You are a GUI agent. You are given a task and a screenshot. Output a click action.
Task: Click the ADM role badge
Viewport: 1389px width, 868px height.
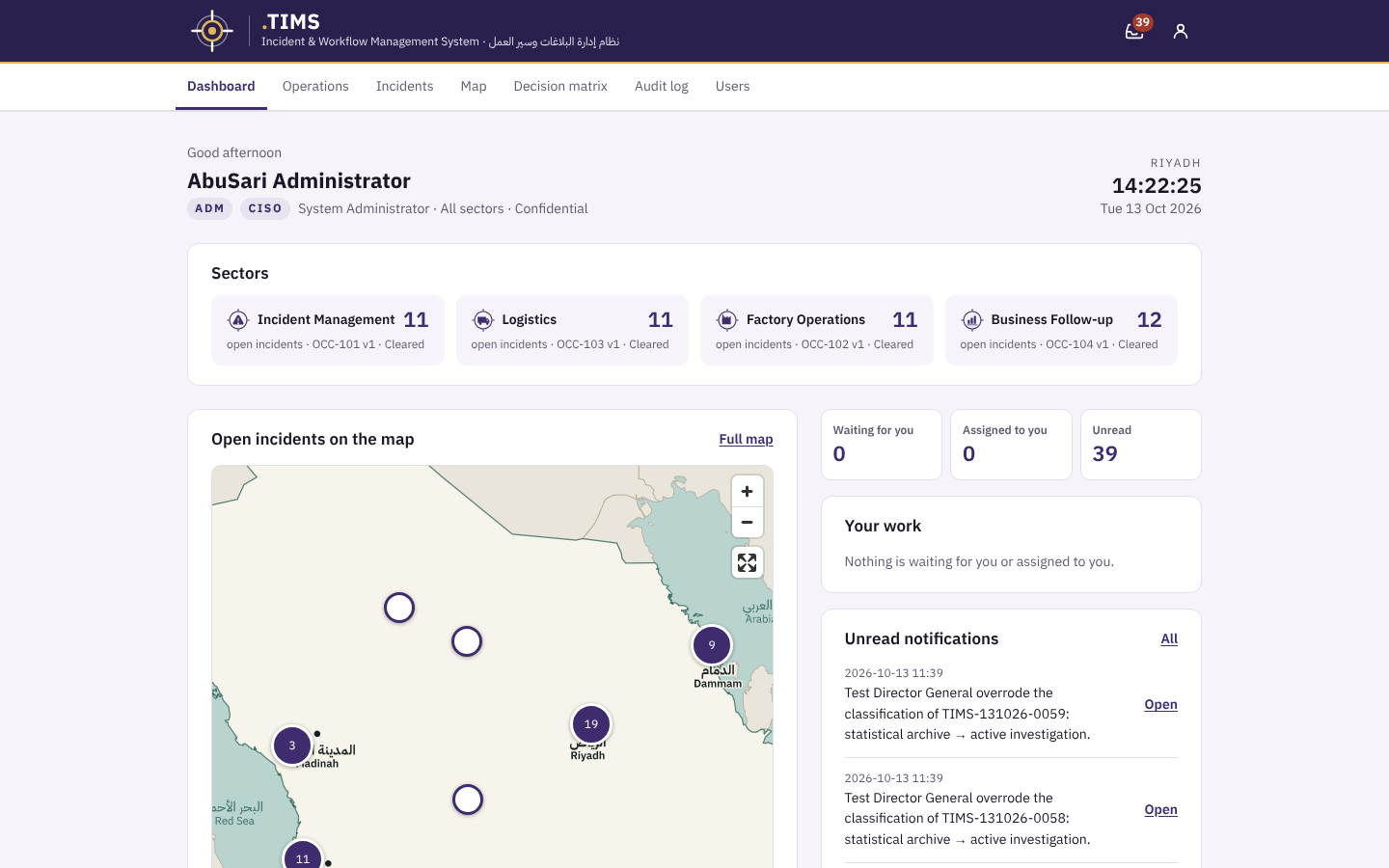pyautogui.click(x=209, y=208)
